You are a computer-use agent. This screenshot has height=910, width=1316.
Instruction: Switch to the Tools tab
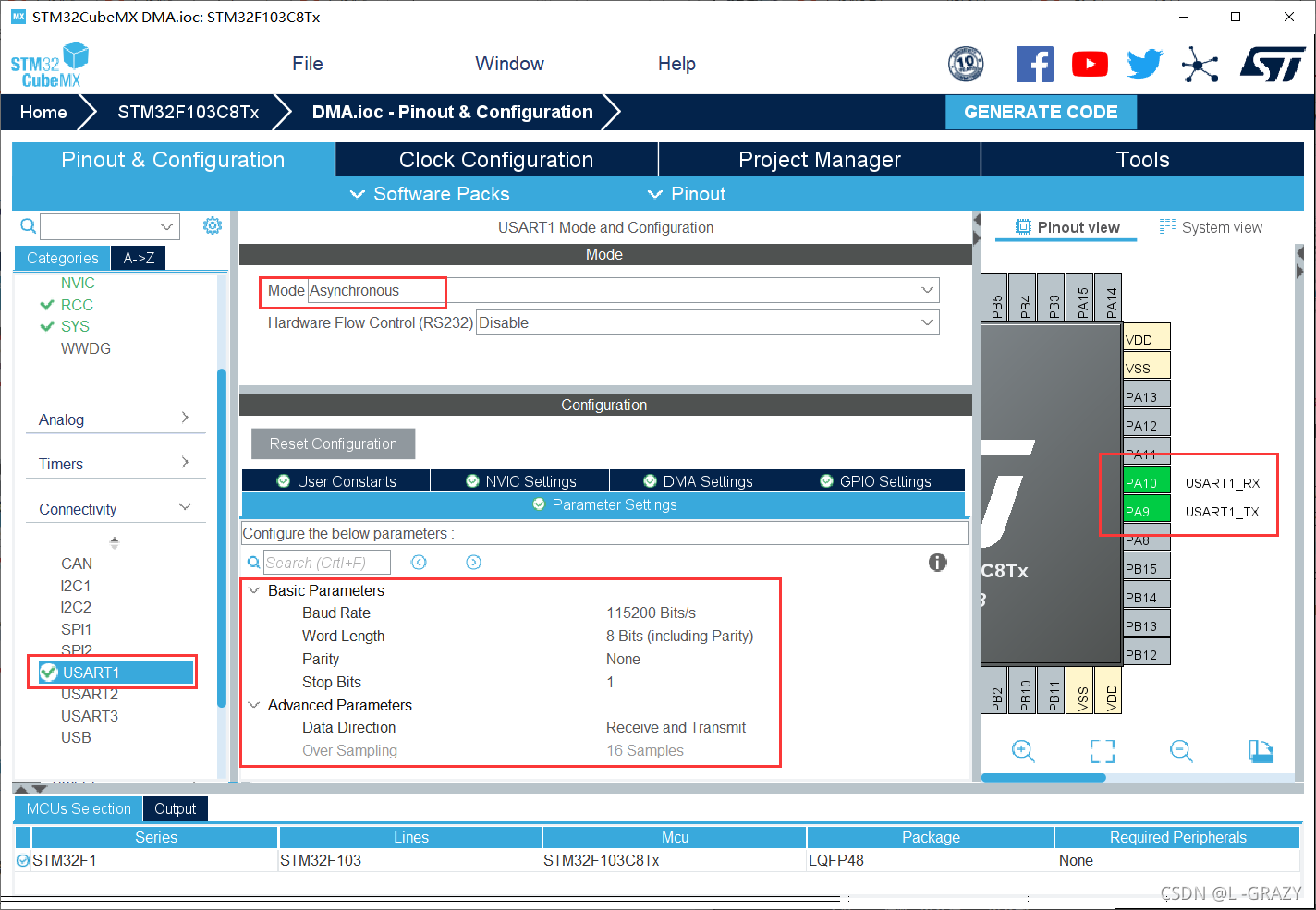[1142, 160]
